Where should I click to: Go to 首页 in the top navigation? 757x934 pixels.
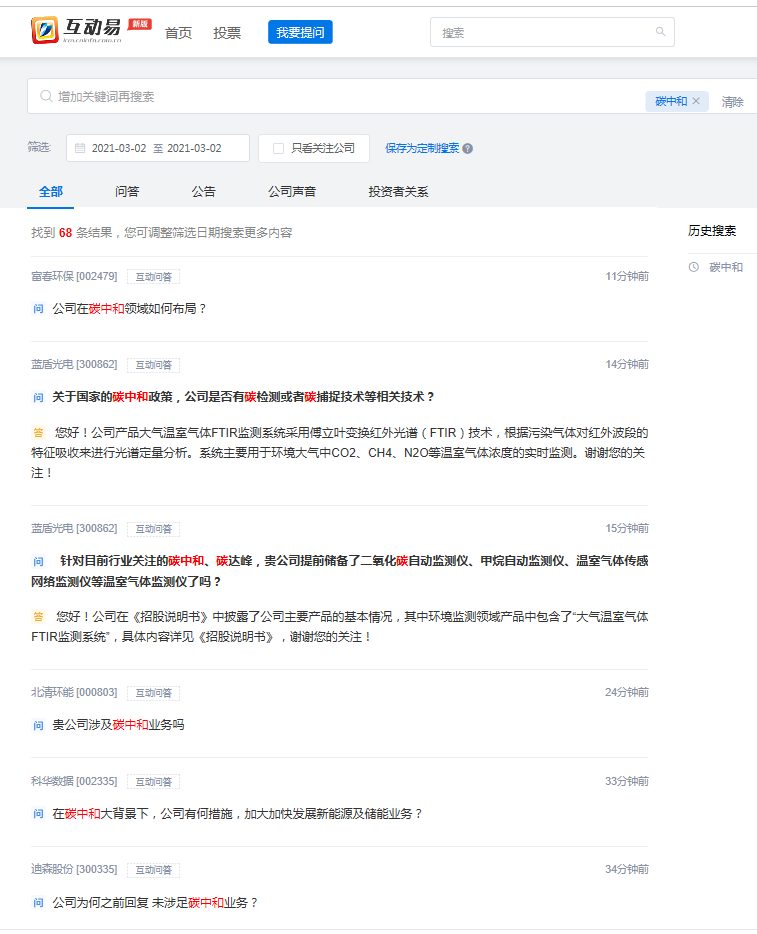coord(178,33)
